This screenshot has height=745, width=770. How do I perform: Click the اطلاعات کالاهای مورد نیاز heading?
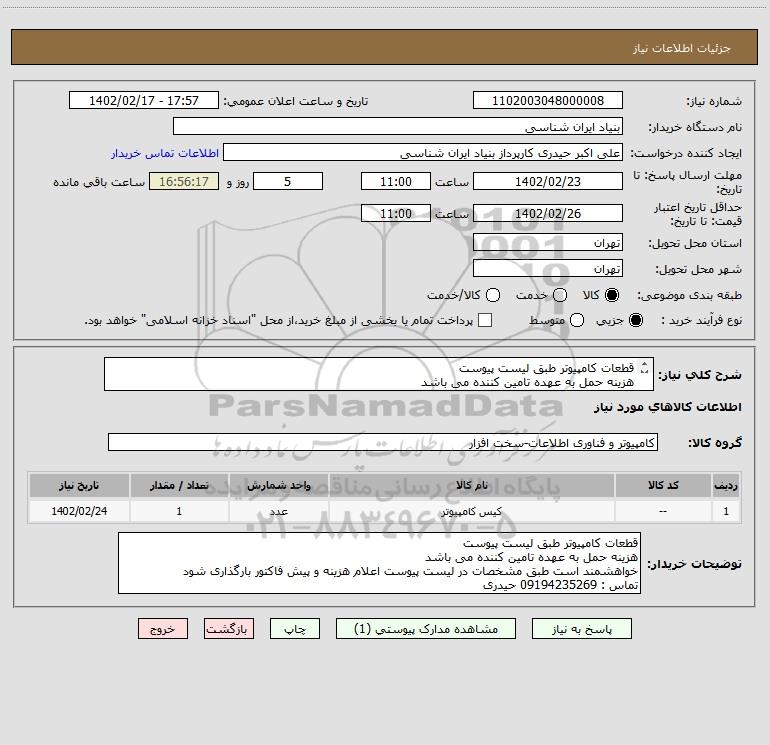coord(667,407)
